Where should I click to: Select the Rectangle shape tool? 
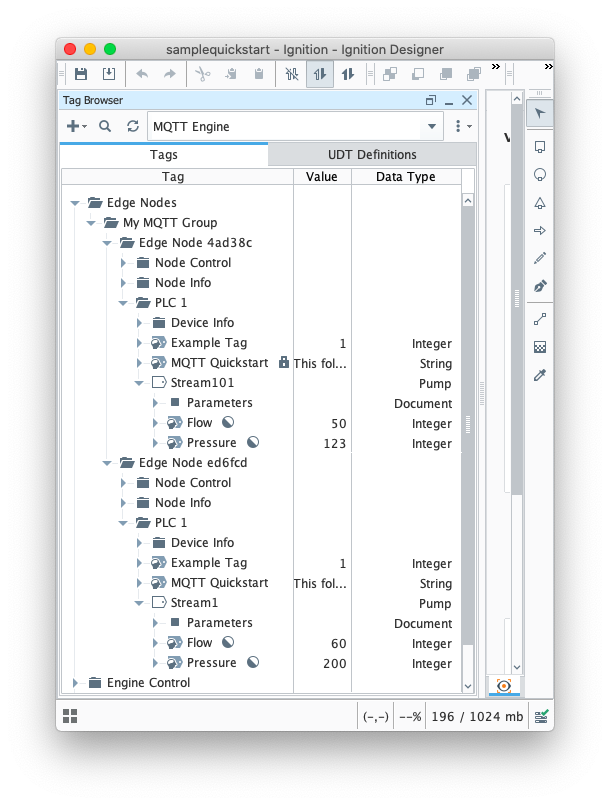coord(540,147)
